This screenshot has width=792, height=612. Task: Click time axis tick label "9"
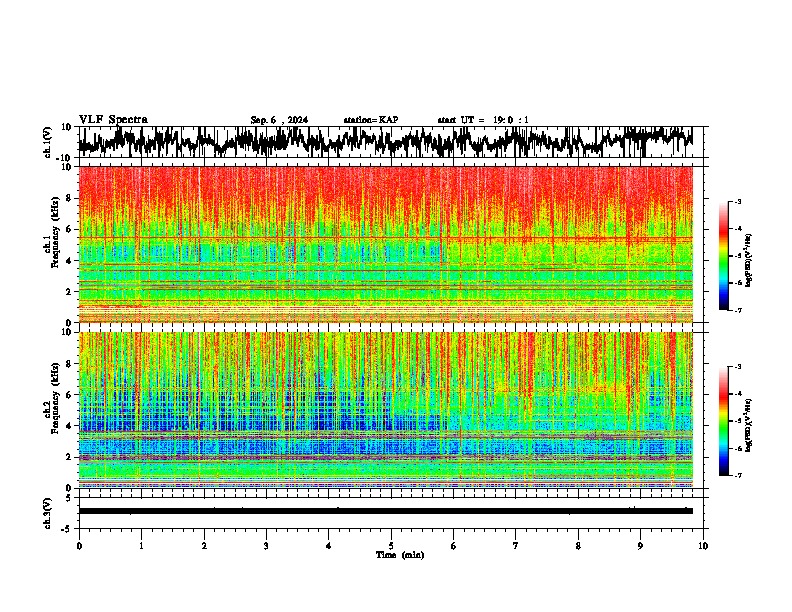coord(640,546)
